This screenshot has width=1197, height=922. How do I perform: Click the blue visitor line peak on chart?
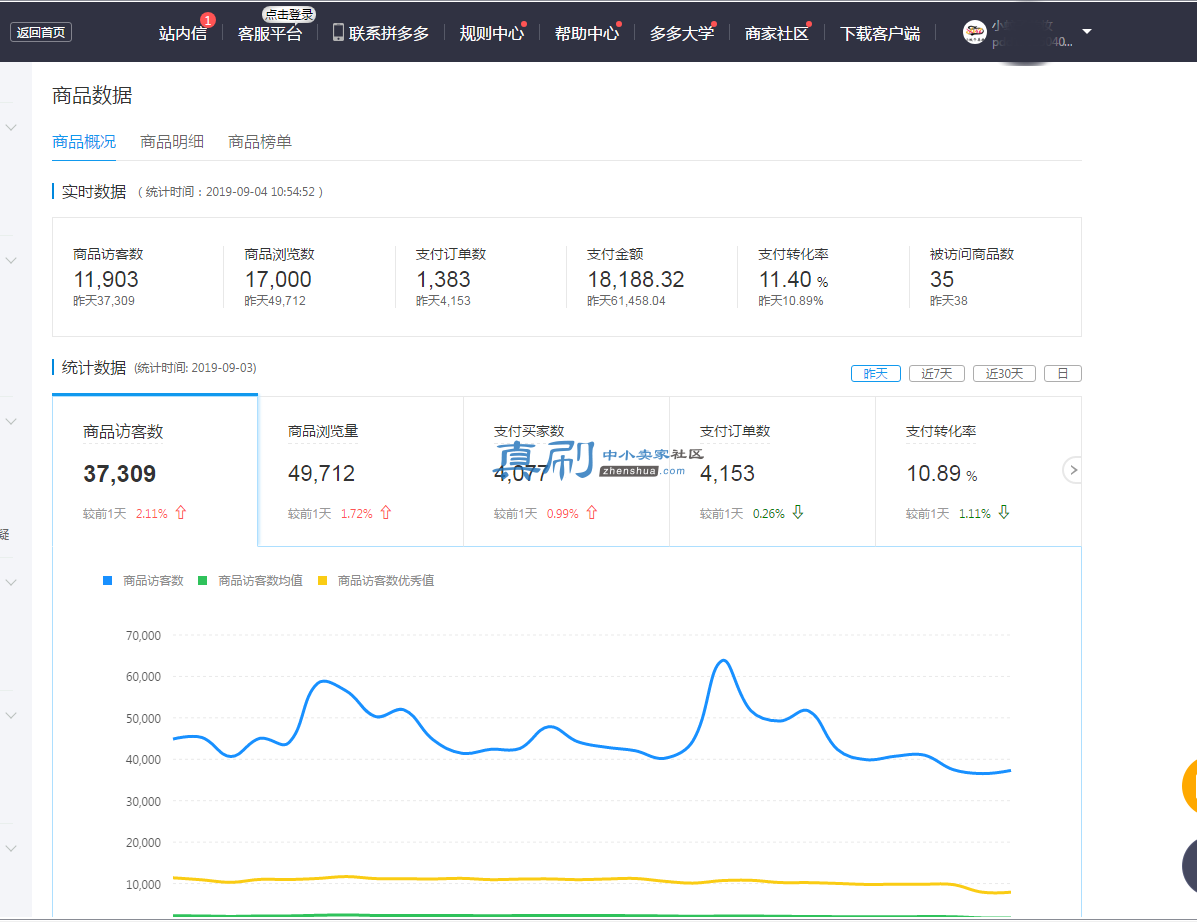click(723, 661)
